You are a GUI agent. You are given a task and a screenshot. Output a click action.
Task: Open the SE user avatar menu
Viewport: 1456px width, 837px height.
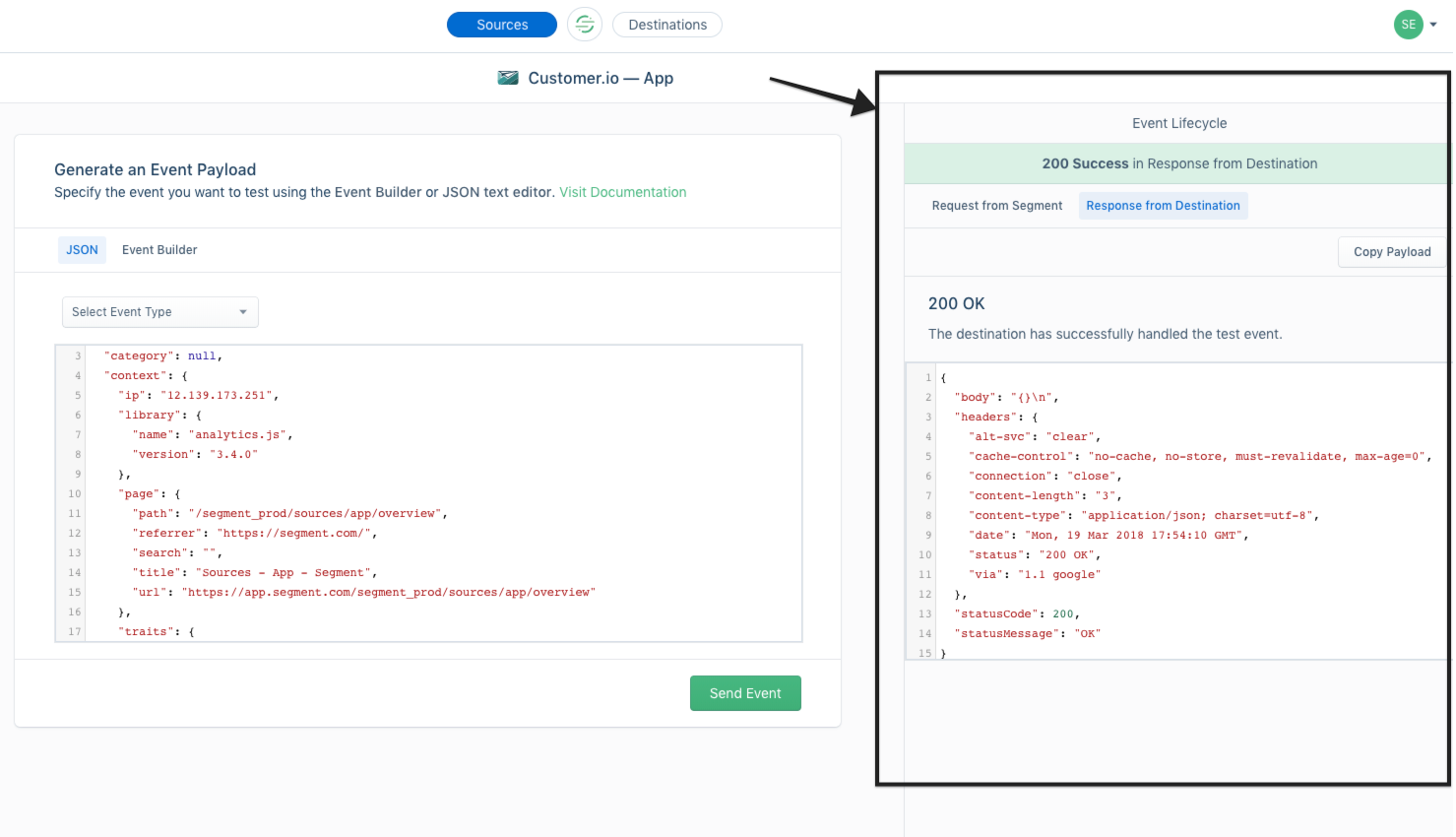1408,25
